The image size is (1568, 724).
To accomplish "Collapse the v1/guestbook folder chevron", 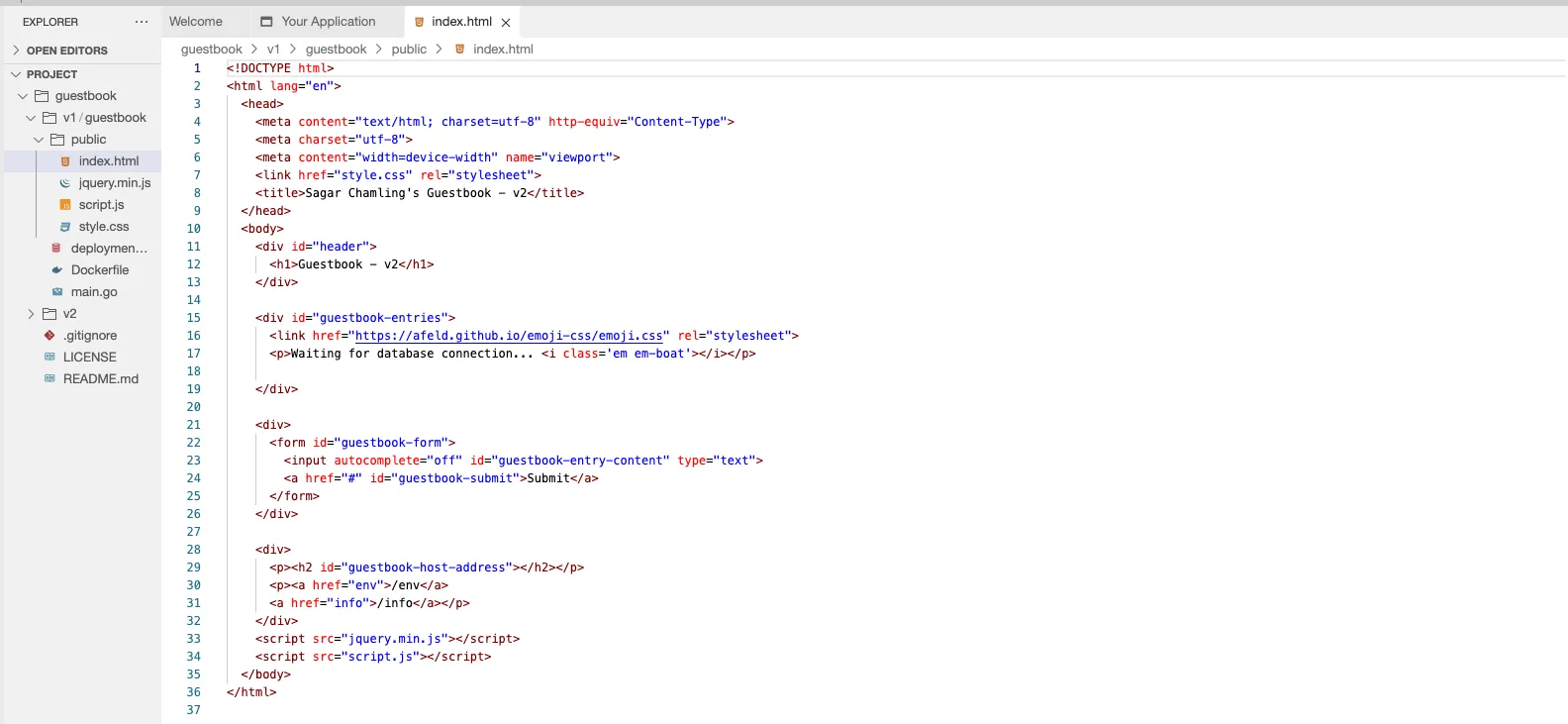I will coord(31,118).
